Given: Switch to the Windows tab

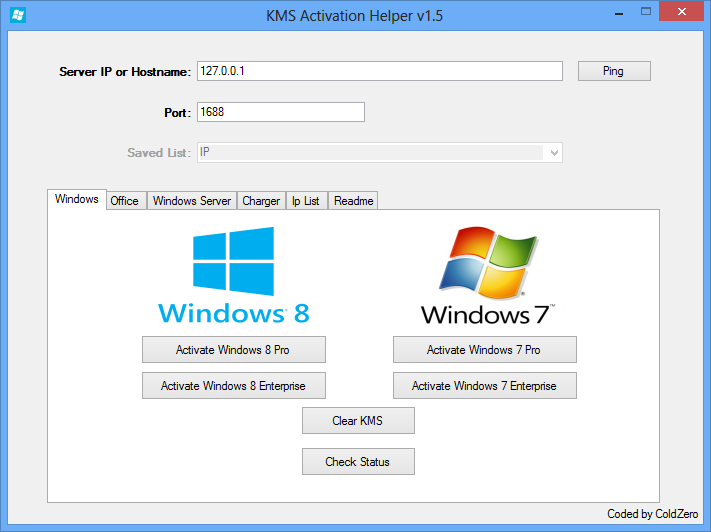Looking at the screenshot, I should point(77,199).
